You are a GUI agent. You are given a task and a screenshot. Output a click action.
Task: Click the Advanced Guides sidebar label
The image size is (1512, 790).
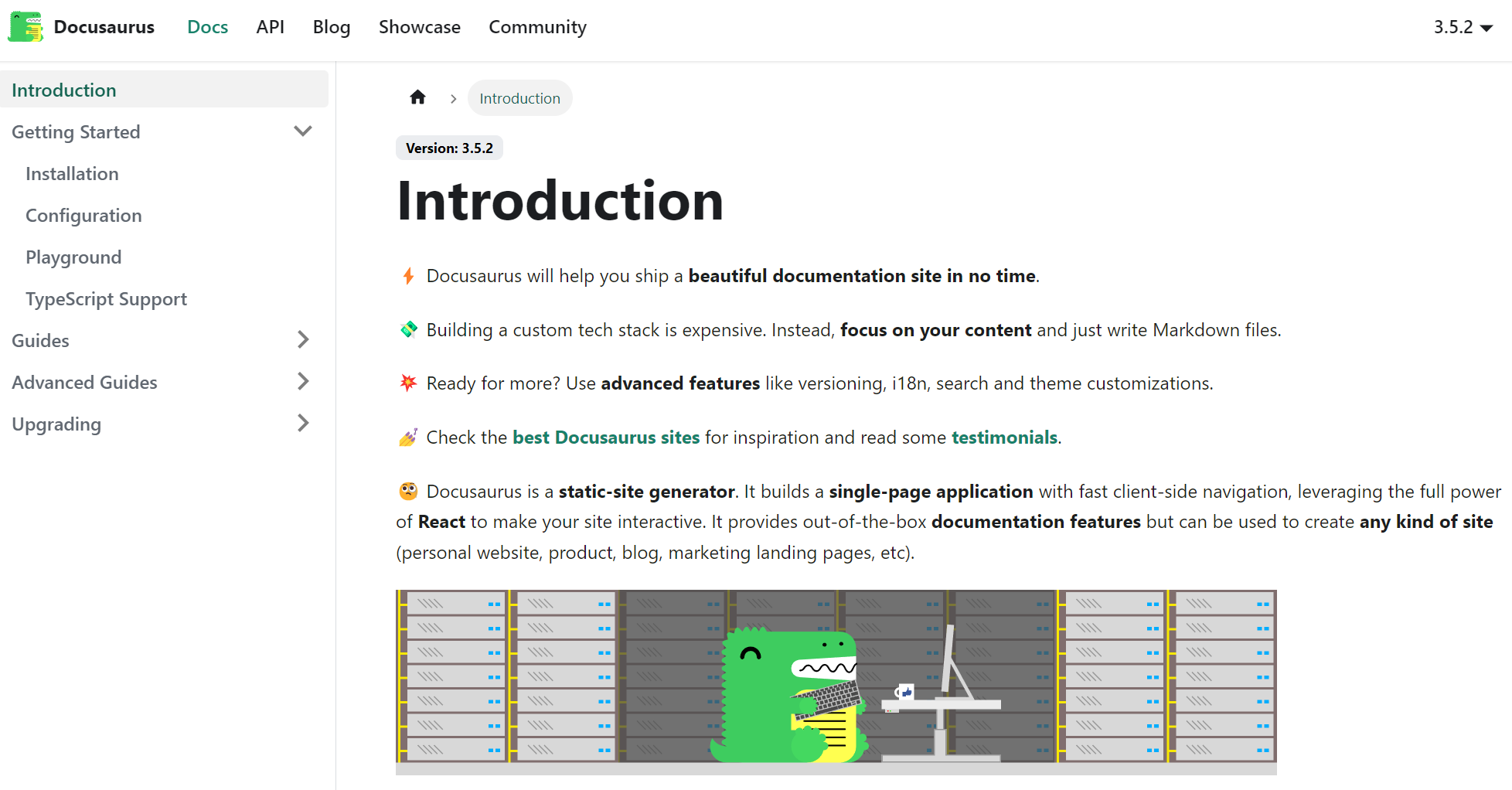pos(84,383)
